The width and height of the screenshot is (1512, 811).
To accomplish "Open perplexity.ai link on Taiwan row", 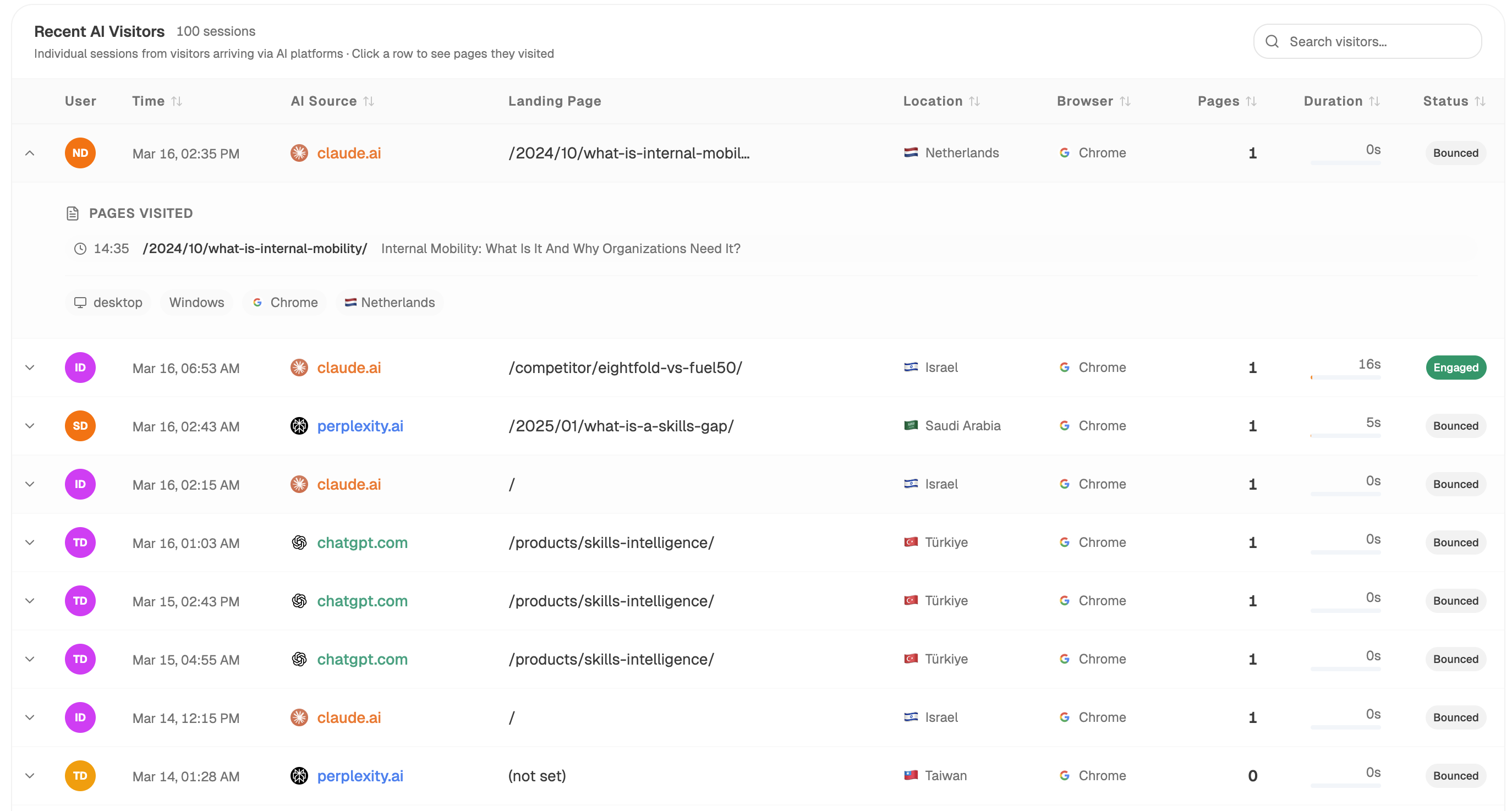I will pos(360,776).
